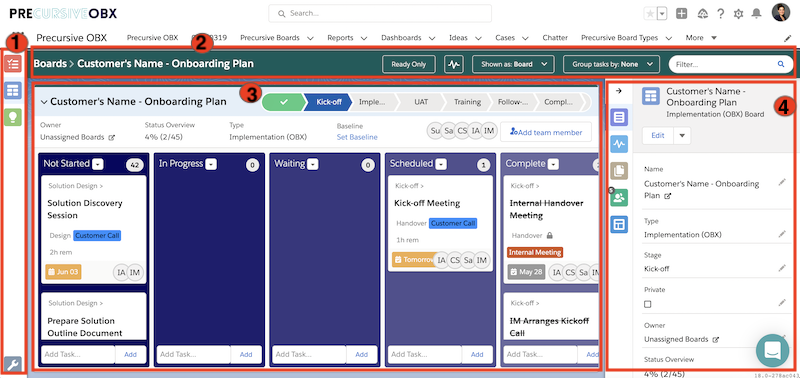Open the Waiting column menu

(313, 164)
